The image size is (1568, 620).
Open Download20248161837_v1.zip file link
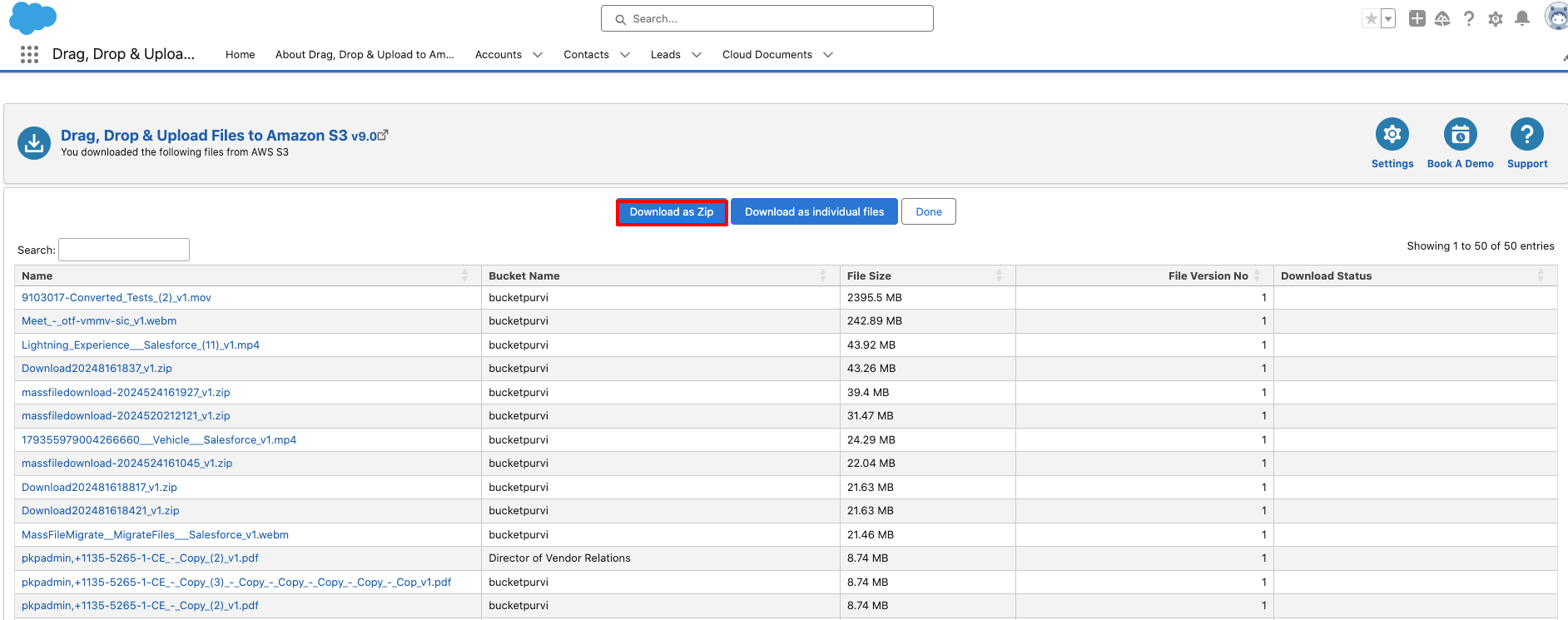pyautogui.click(x=97, y=369)
